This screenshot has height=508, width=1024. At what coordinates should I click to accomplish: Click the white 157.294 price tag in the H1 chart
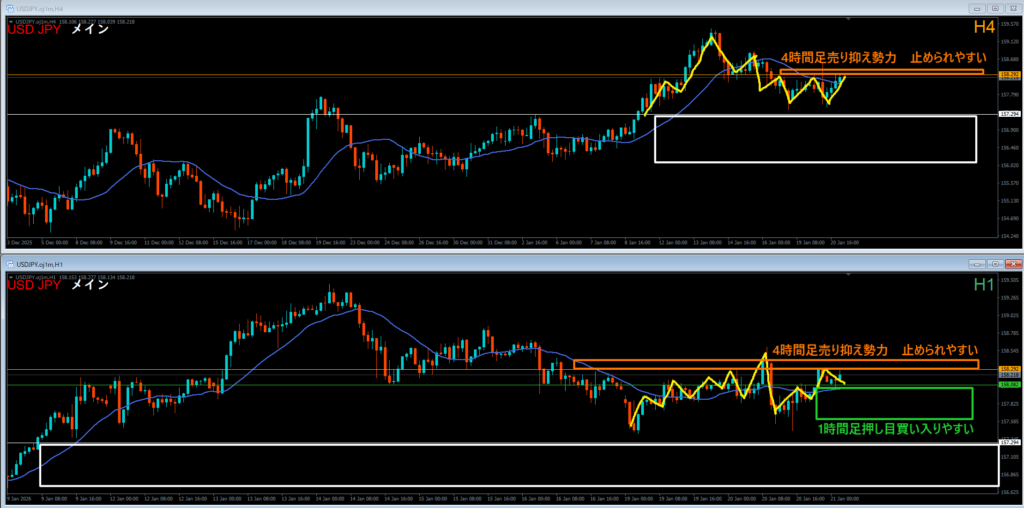1009,443
